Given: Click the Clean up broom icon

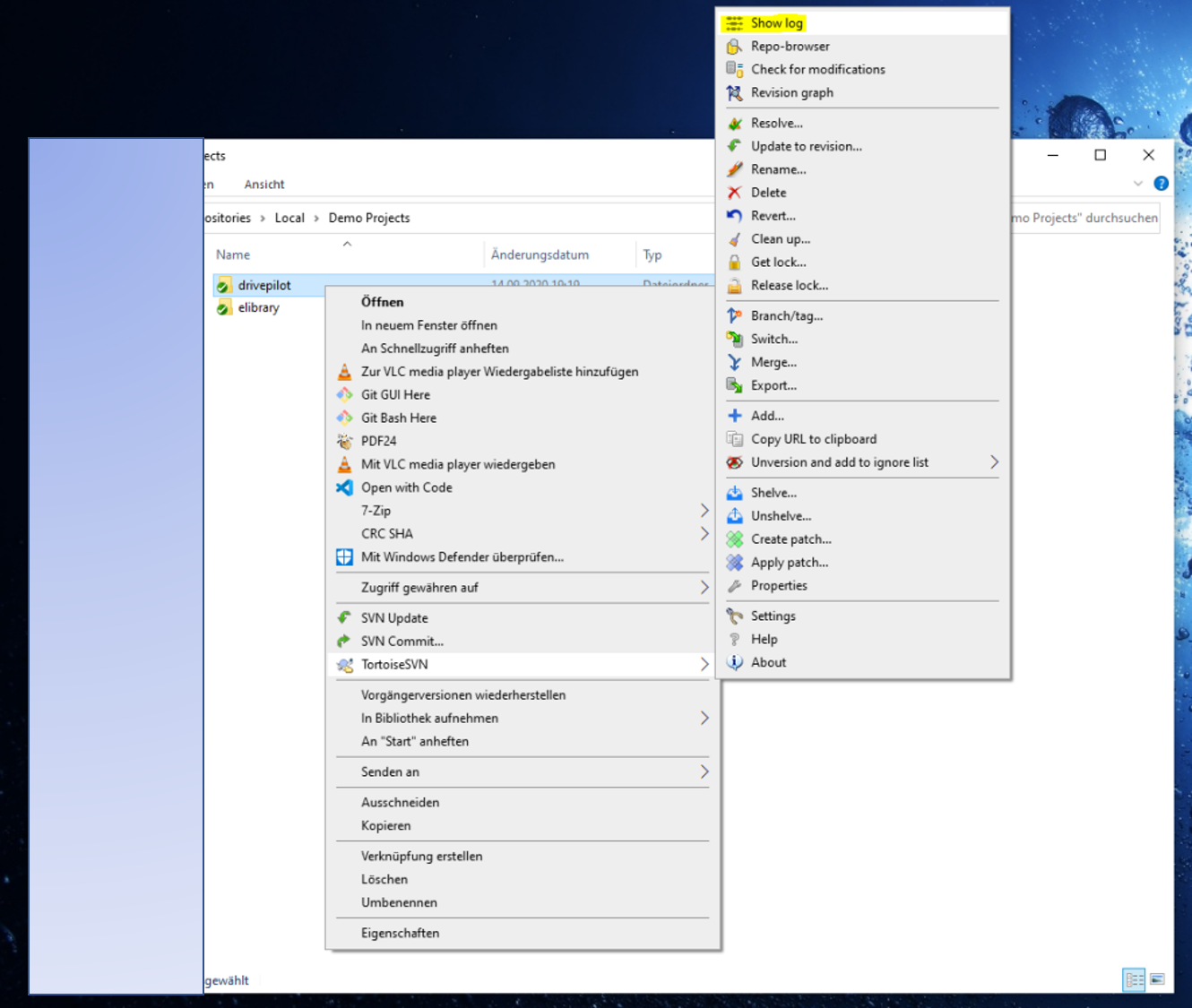Looking at the screenshot, I should (x=735, y=239).
